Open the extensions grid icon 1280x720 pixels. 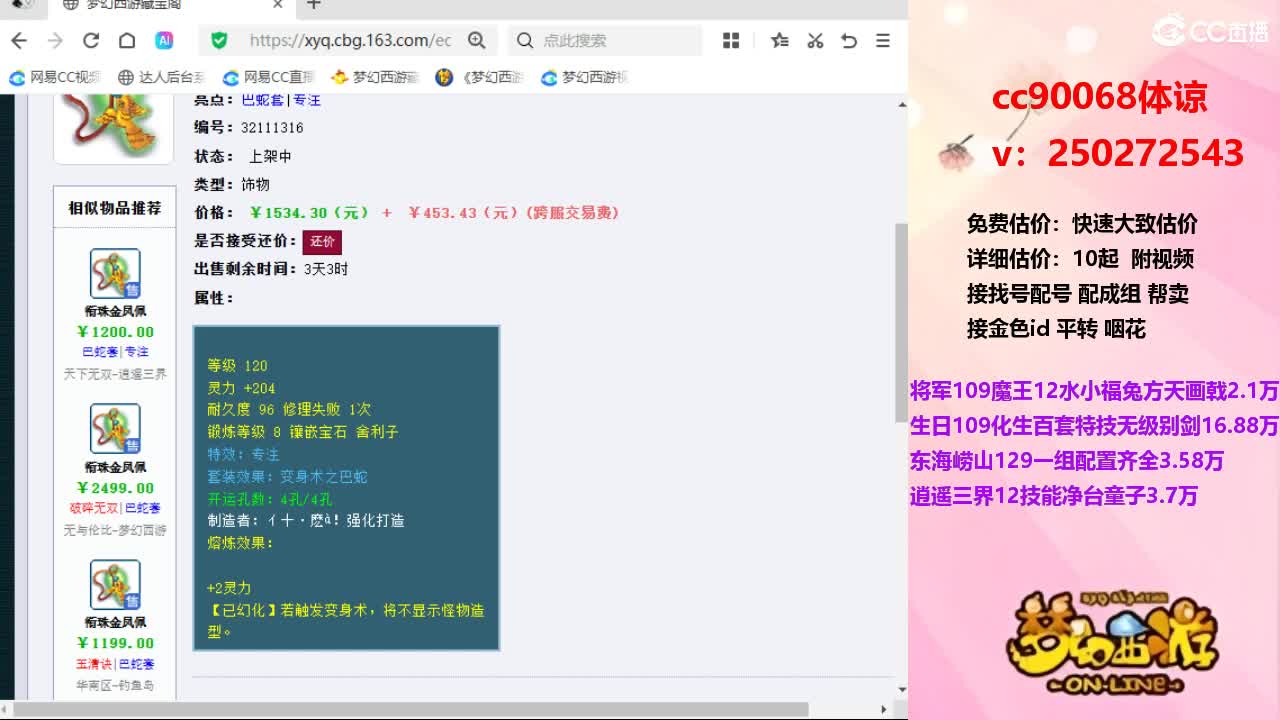(731, 40)
